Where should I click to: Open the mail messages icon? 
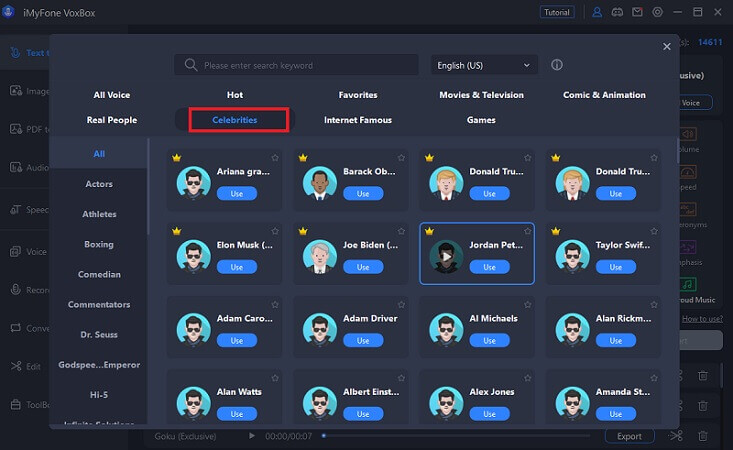click(x=637, y=12)
